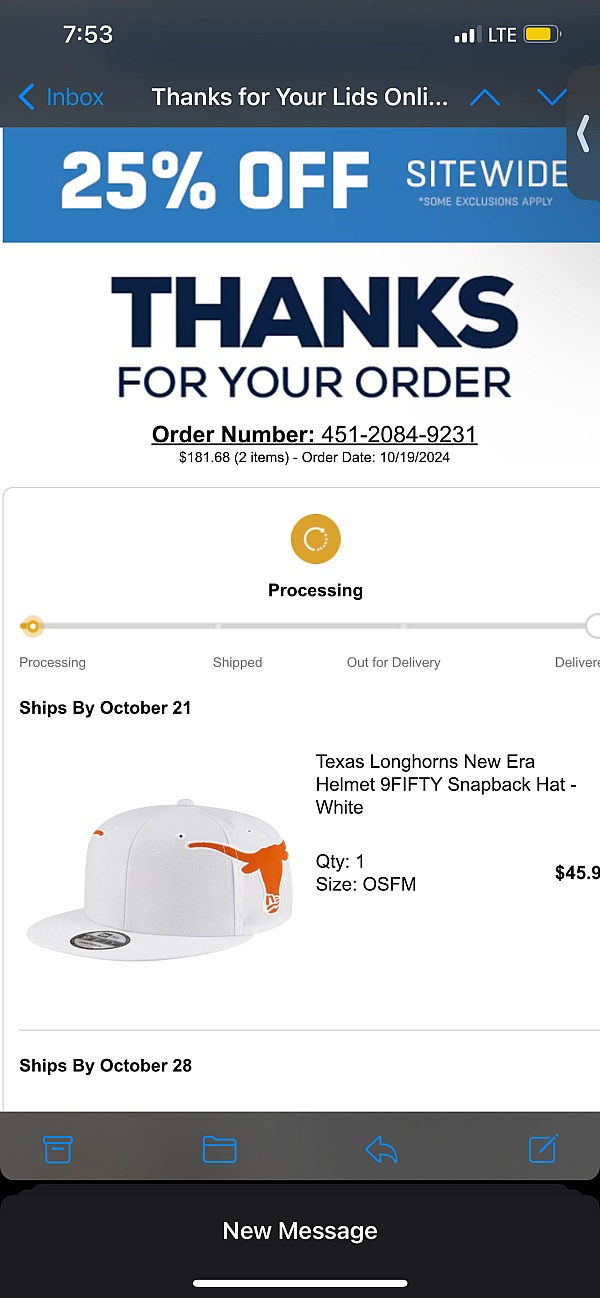
Task: Tap the compose new message icon
Action: click(x=543, y=1148)
